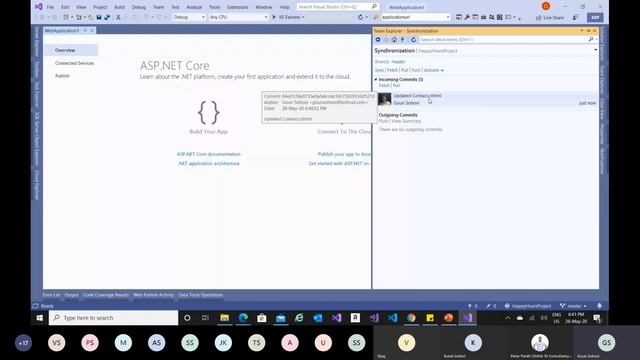Viewport: 640px width, 360px height.
Task: Open Visual Studio Code from taskbar
Action: point(392,318)
